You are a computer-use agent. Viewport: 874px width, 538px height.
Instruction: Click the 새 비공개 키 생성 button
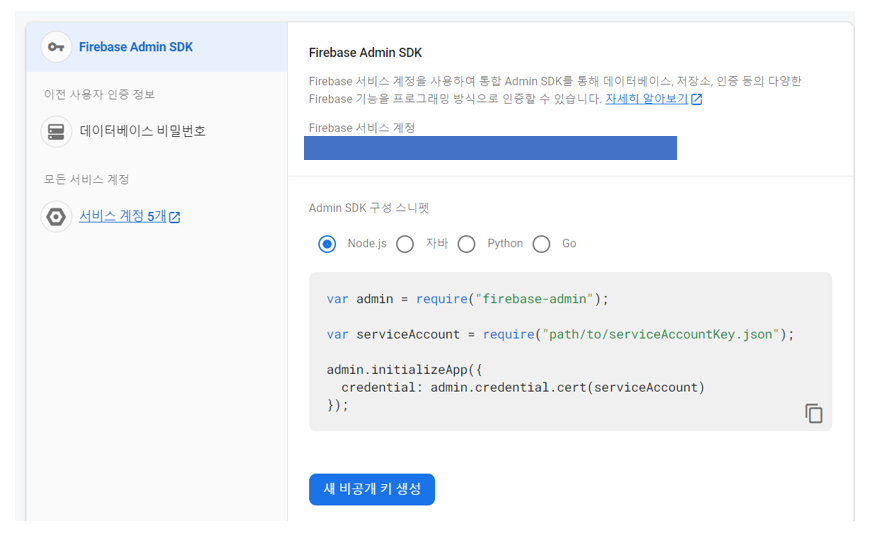[x=372, y=489]
